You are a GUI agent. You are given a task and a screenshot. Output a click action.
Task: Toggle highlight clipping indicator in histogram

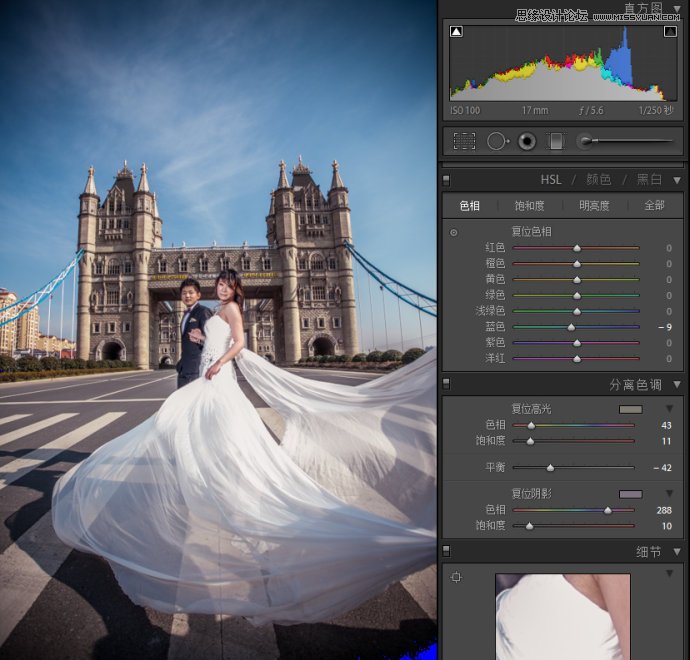point(670,32)
